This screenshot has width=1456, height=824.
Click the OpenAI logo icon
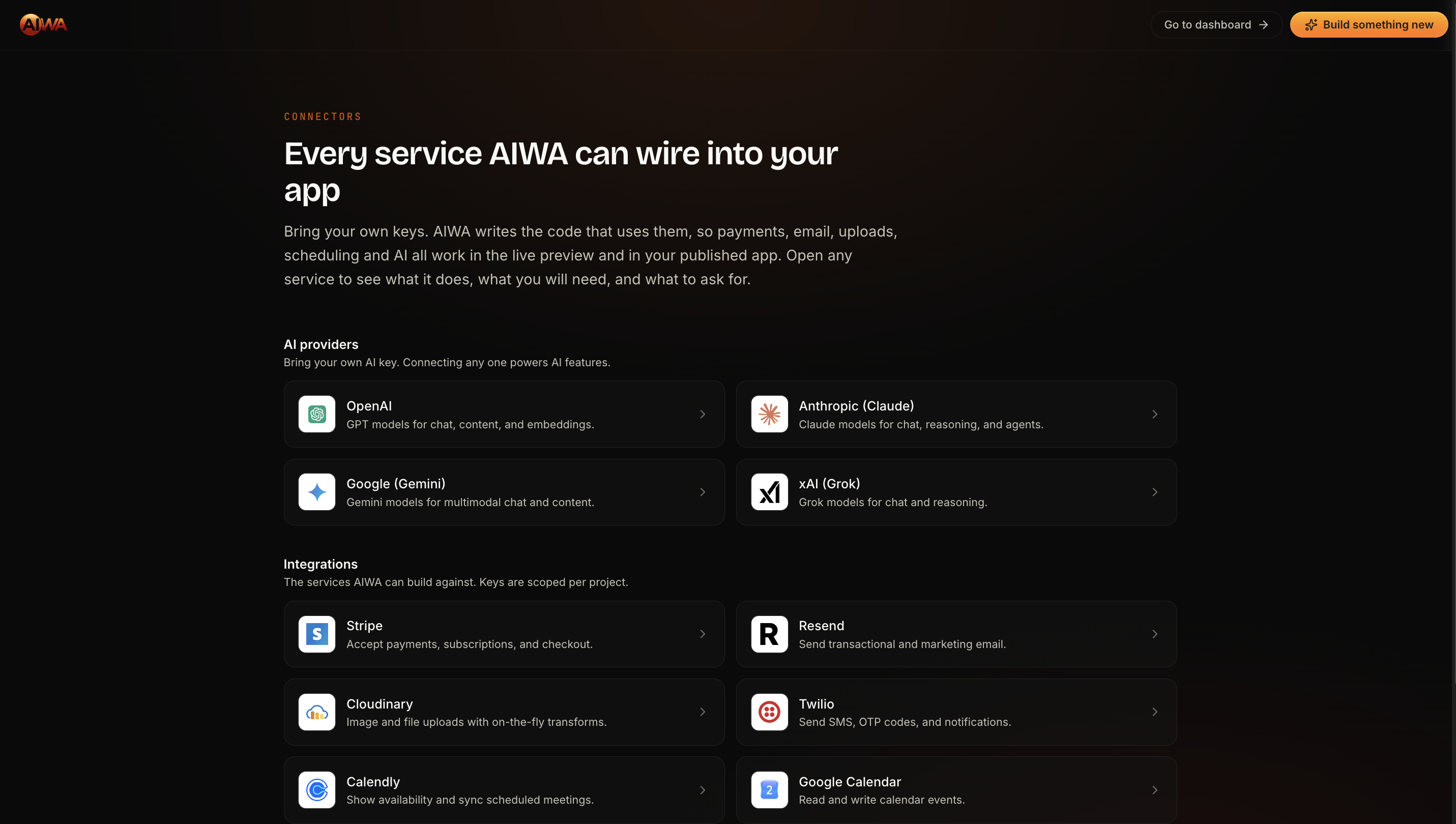317,414
